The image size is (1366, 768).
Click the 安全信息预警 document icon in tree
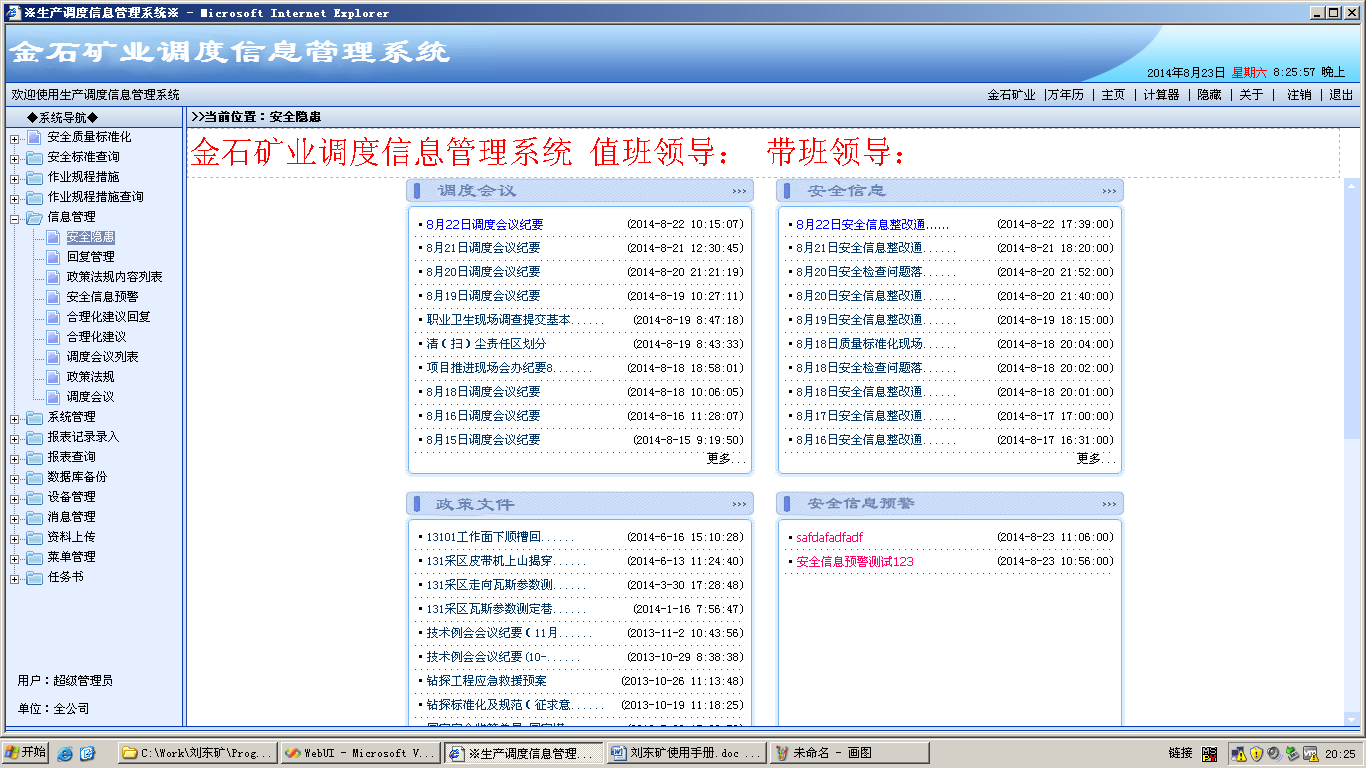53,297
